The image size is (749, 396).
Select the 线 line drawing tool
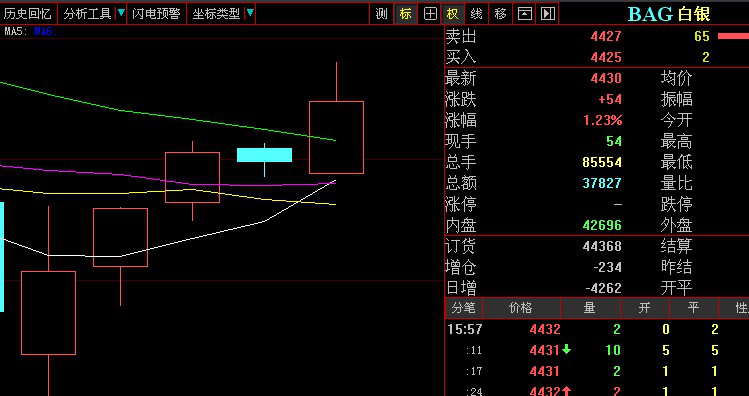(x=476, y=14)
